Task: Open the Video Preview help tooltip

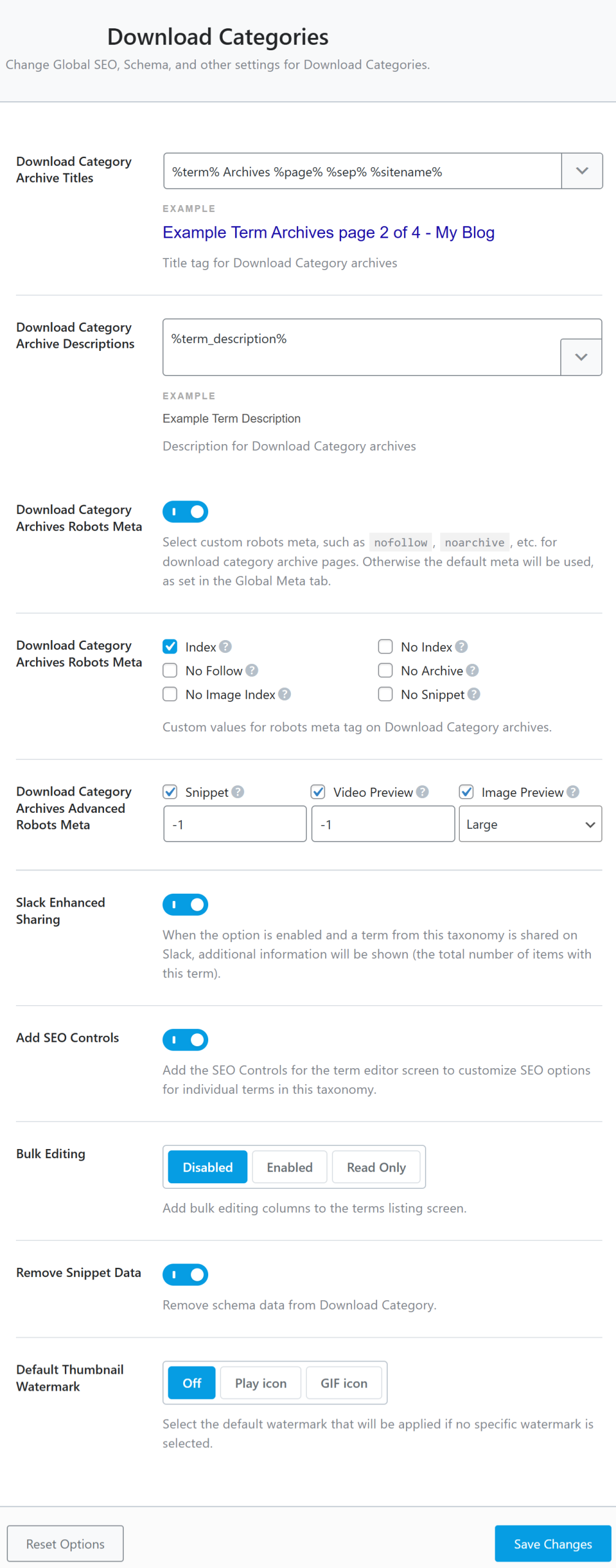Action: [422, 791]
